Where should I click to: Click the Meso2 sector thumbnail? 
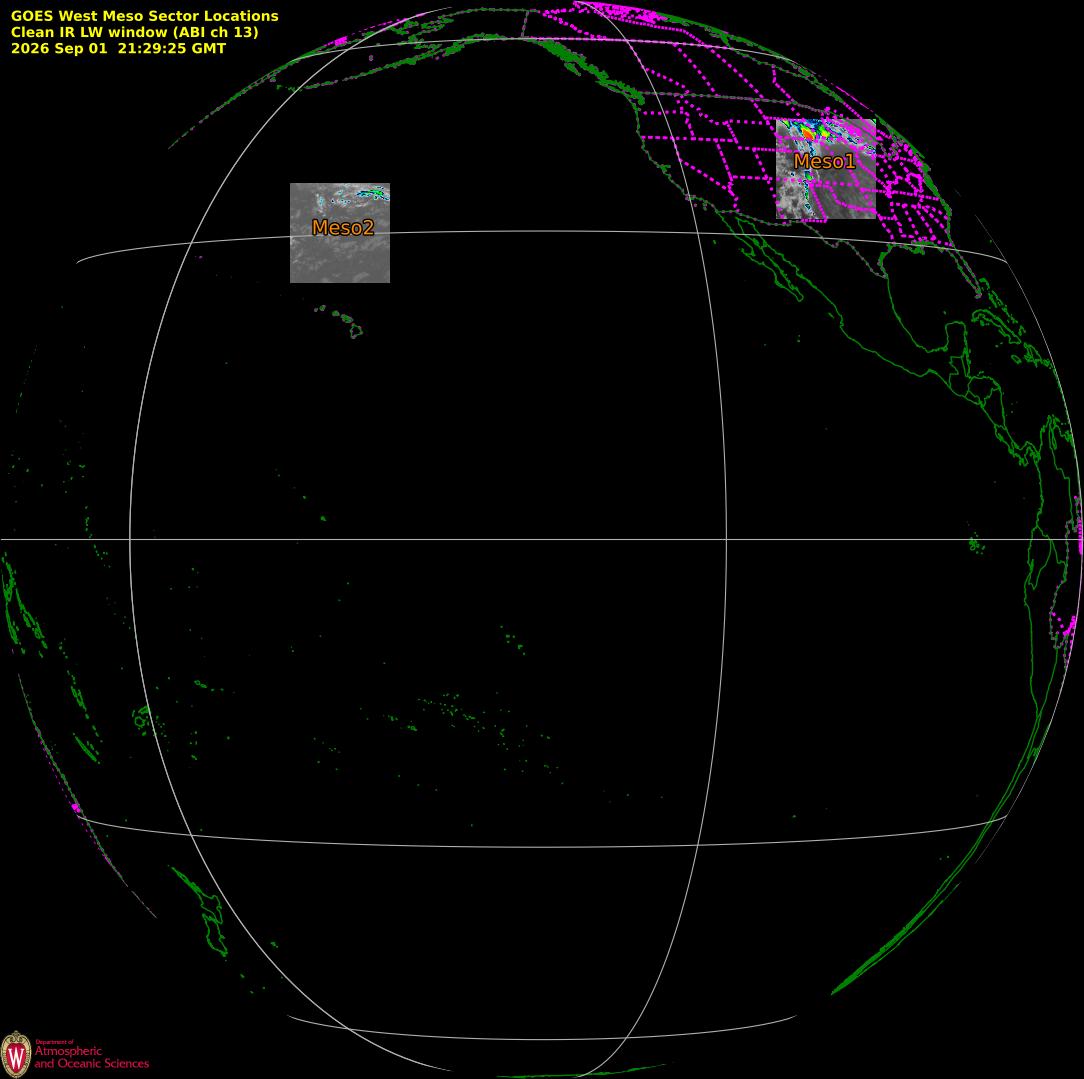(339, 233)
